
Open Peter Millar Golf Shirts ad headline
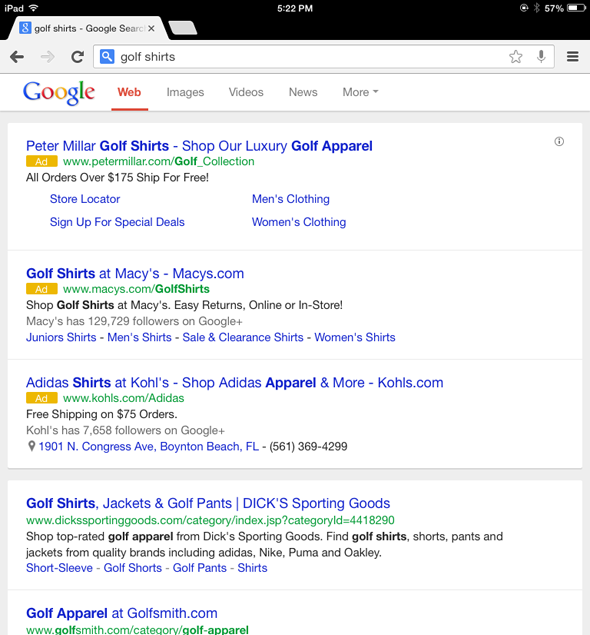[x=199, y=146]
